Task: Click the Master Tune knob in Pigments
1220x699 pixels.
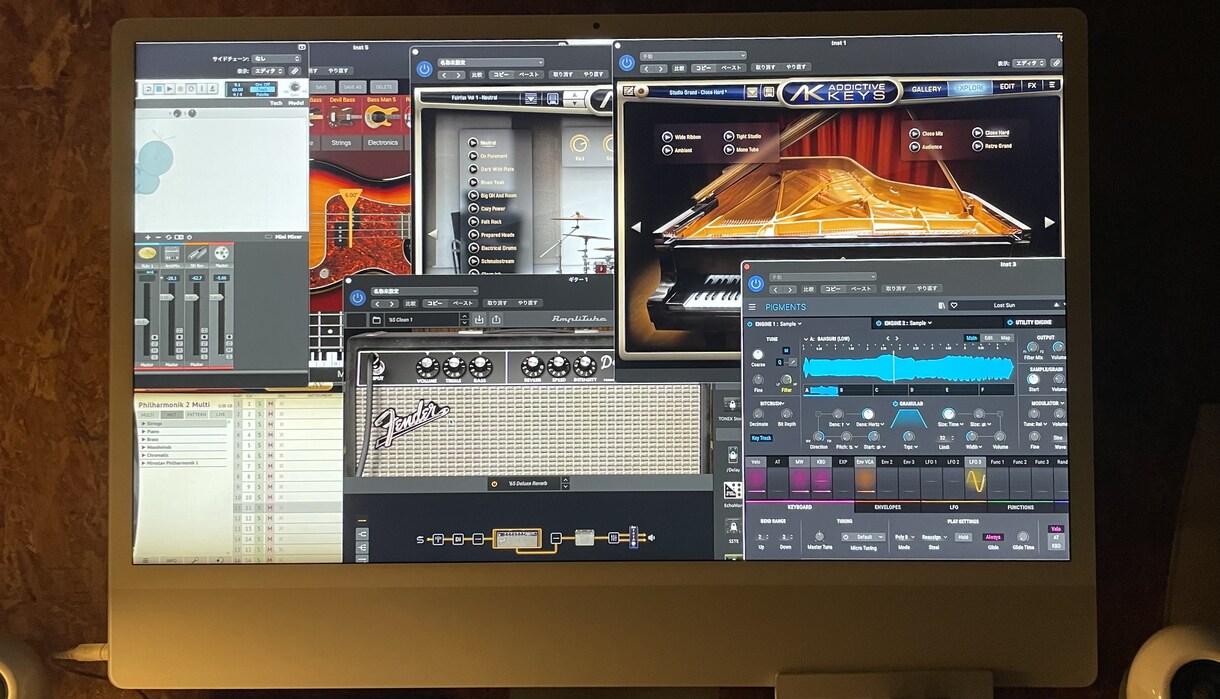Action: tap(819, 536)
